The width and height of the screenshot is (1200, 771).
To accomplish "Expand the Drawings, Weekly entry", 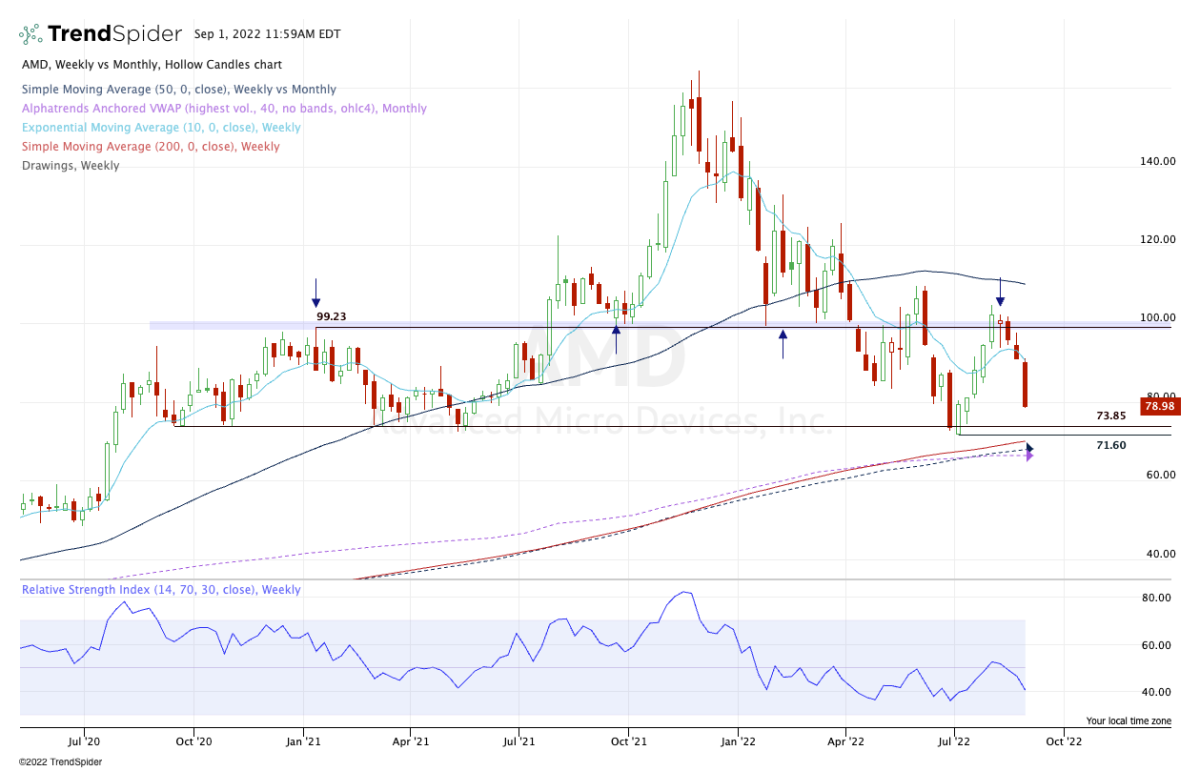I will 70,165.
